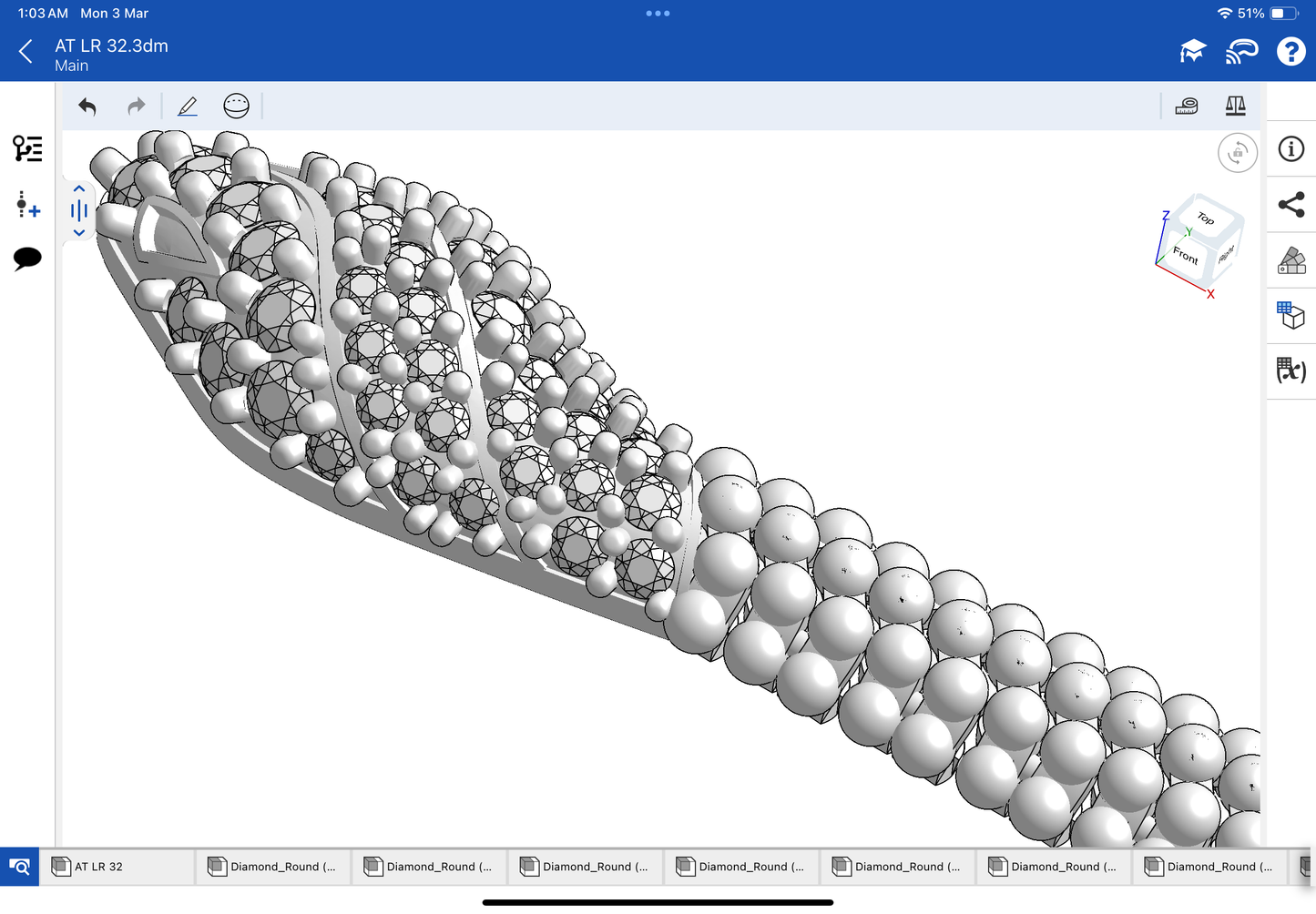The height and width of the screenshot is (914, 1316).
Task: Open the feature list panel
Action: coord(27,148)
